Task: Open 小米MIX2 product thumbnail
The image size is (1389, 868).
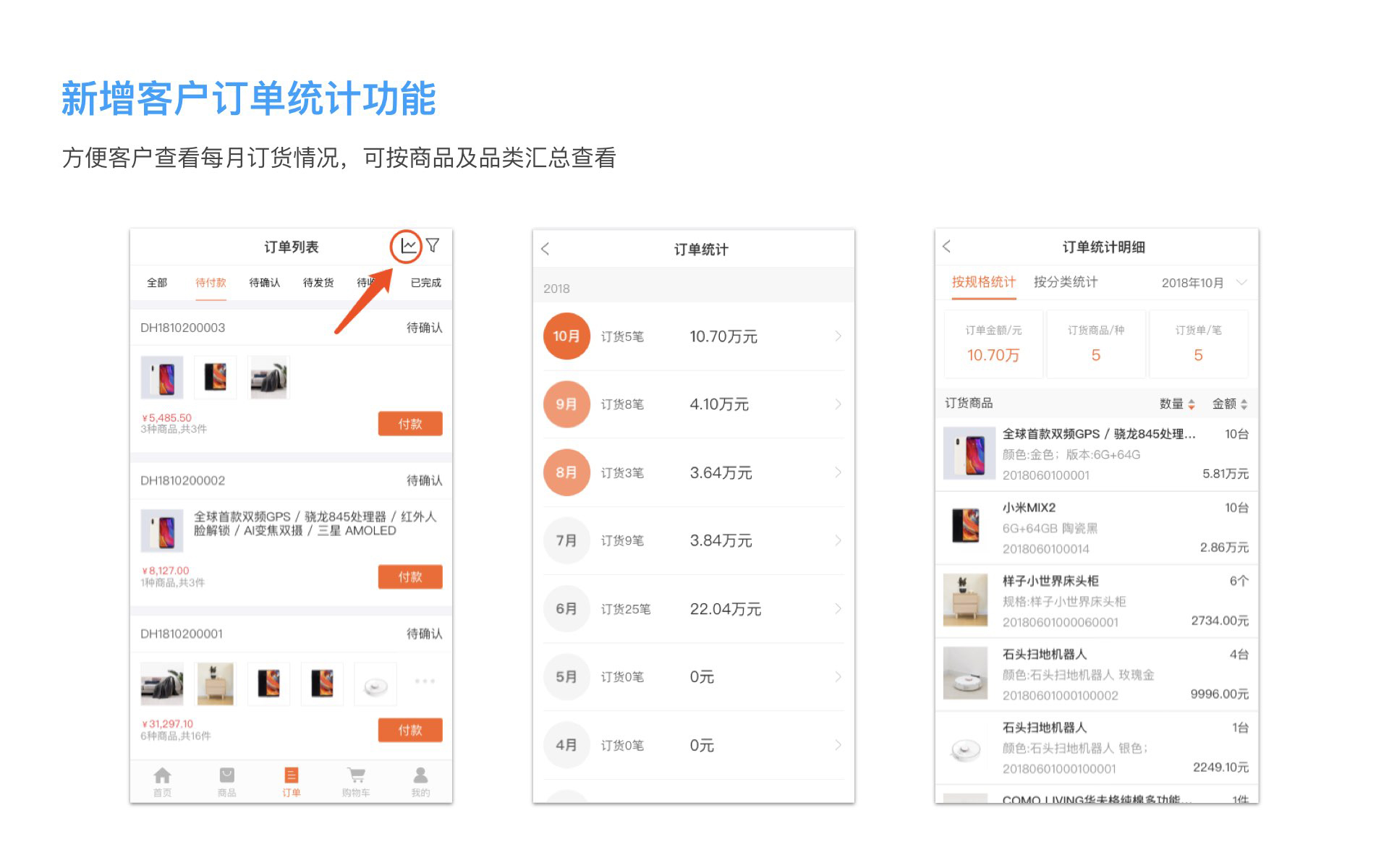Action: click(x=966, y=527)
